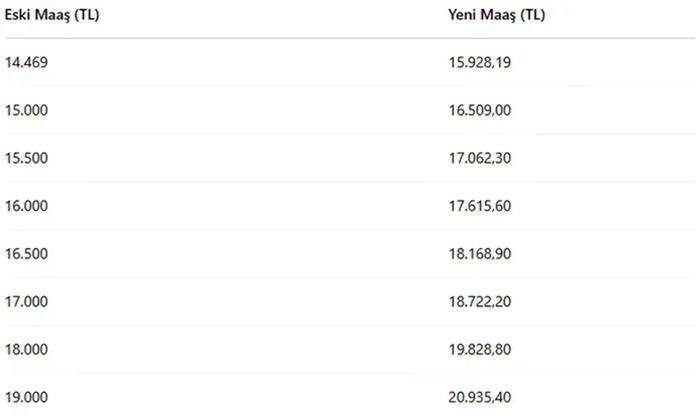Viewport: 700px width, 418px height.
Task: Select the old salary cell 15.000
Action: [26, 110]
